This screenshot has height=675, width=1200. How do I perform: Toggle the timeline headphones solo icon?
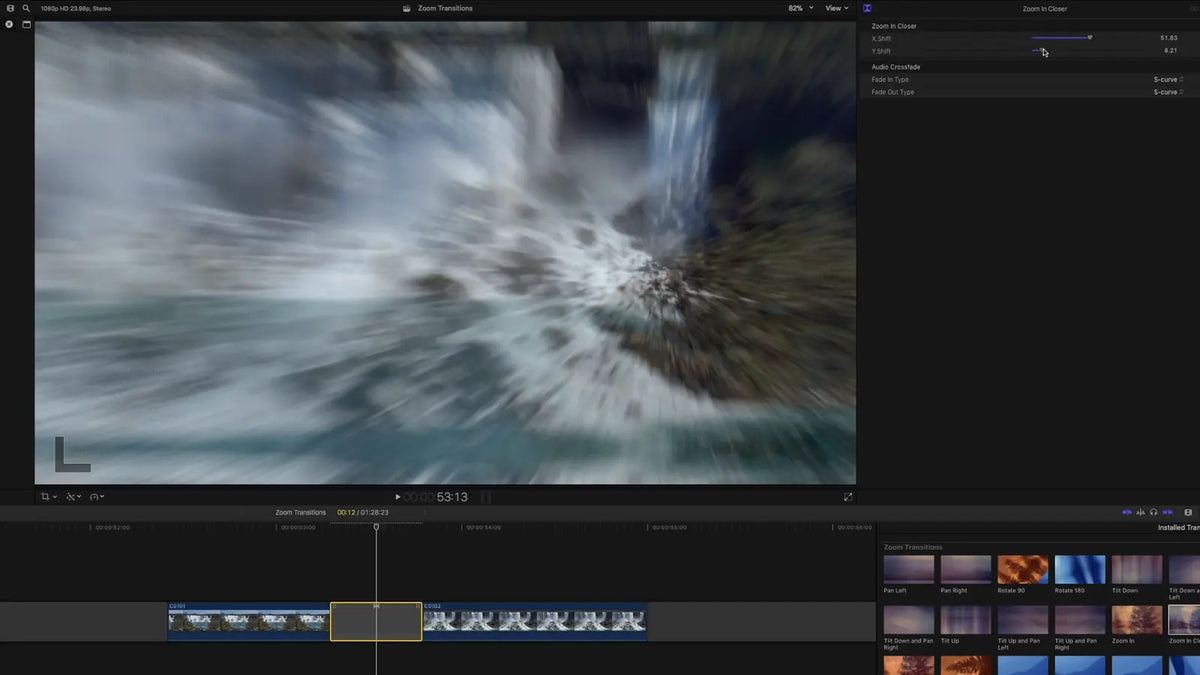coord(1154,512)
